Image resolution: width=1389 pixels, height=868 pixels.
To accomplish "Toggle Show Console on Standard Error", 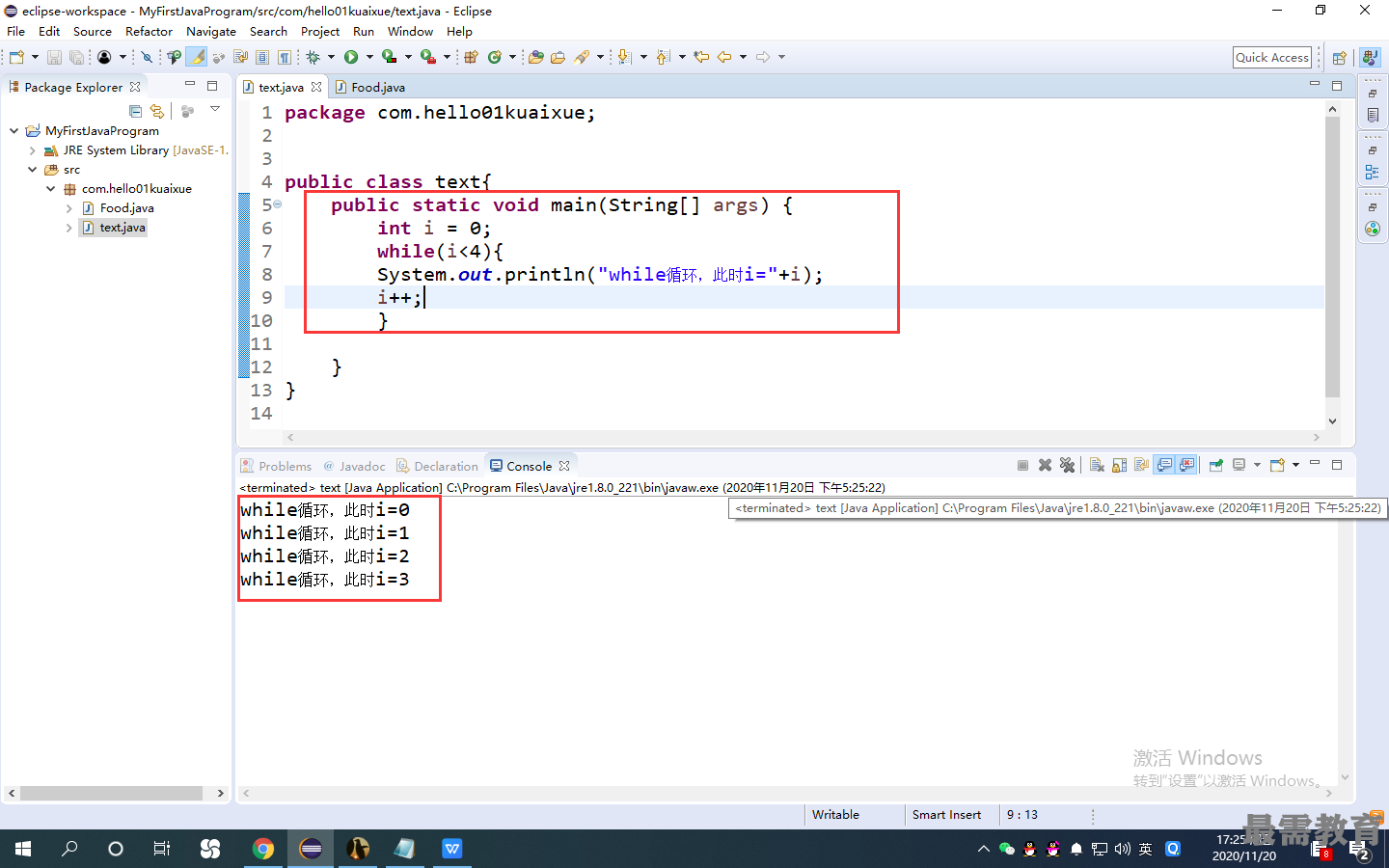I will tap(1186, 465).
